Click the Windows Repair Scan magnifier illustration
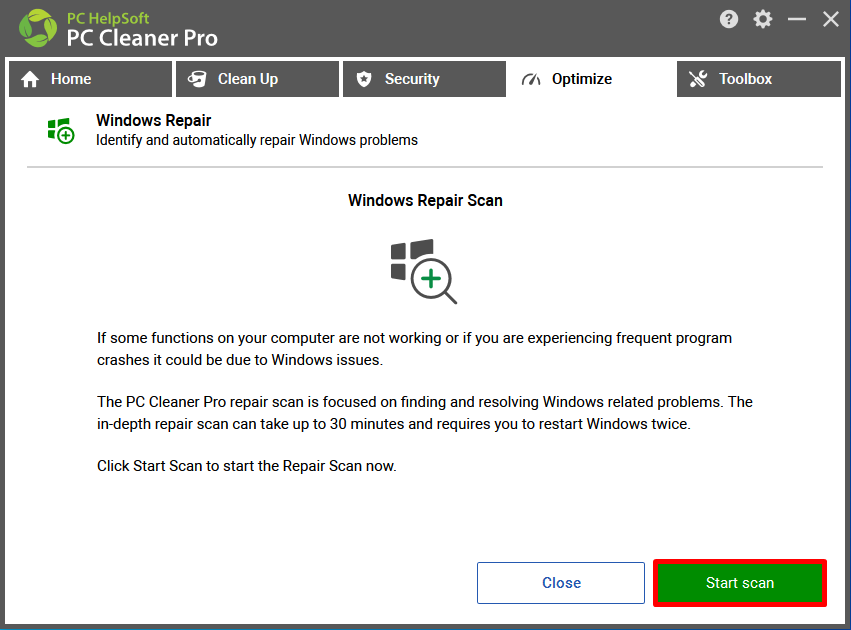The height and width of the screenshot is (630, 851). tap(424, 271)
